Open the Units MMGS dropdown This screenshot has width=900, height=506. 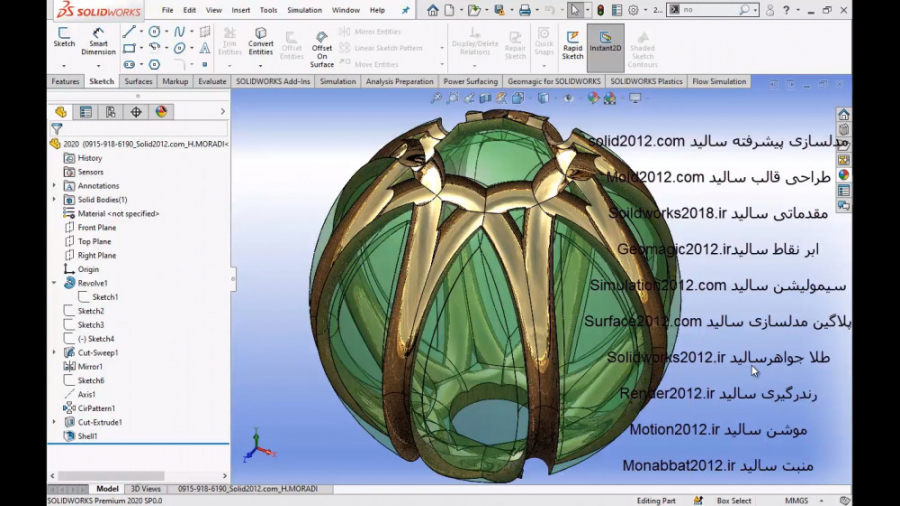821,501
